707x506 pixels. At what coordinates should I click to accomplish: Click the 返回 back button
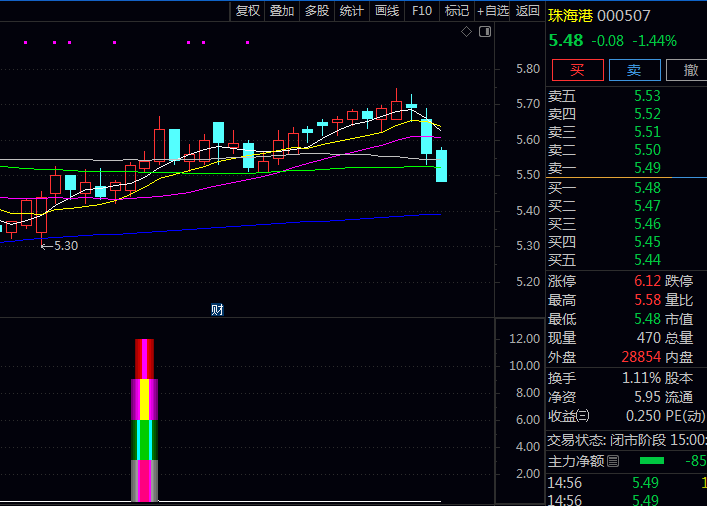coord(528,11)
